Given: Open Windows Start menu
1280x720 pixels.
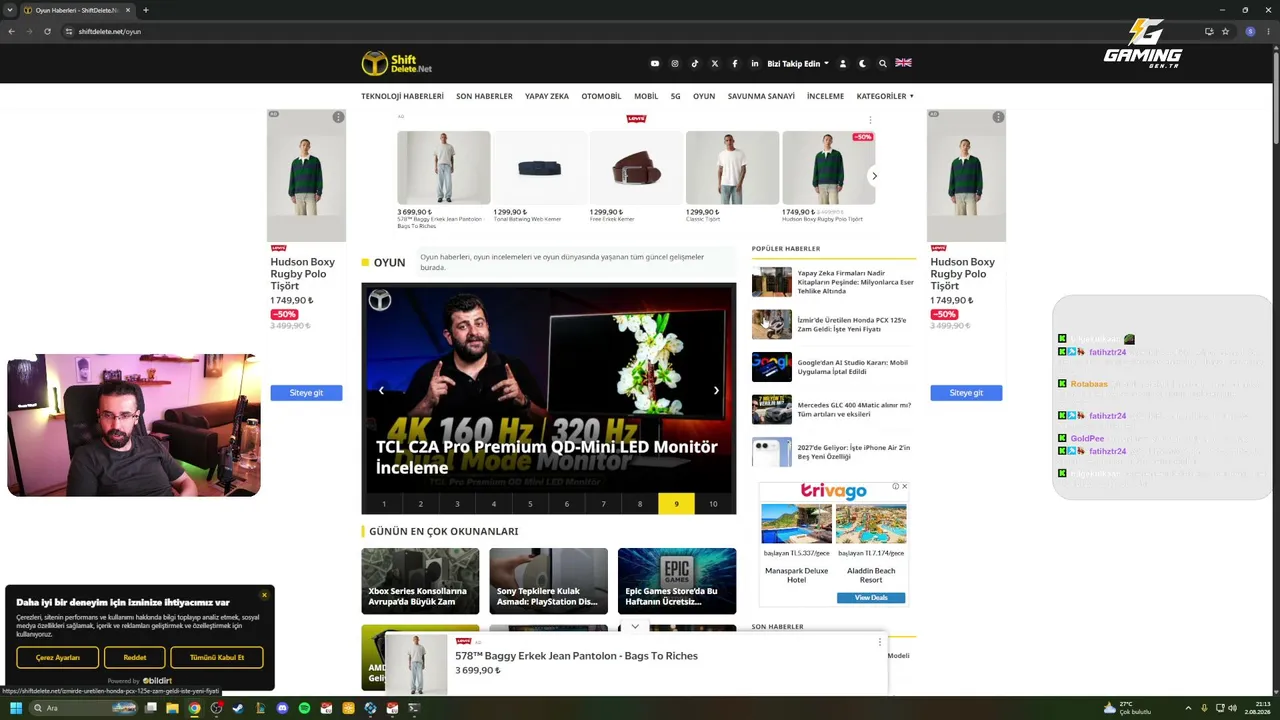Looking at the screenshot, I should tap(16, 708).
